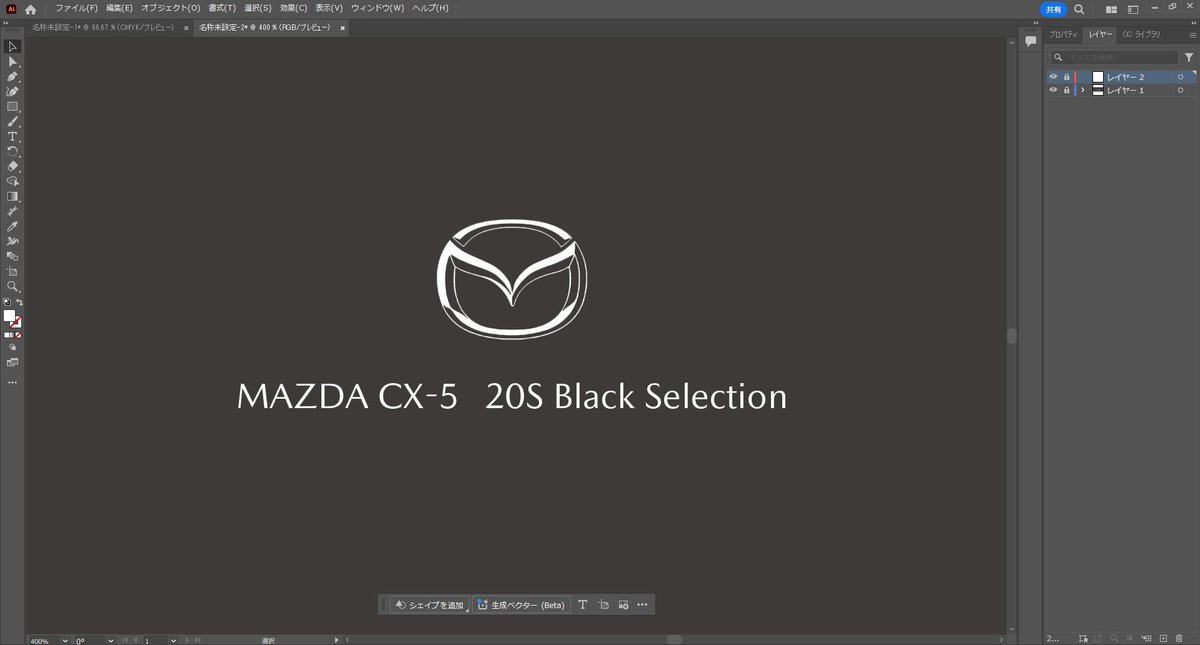Hide レイヤー 2 with eye icon
1200x645 pixels.
coord(1053,77)
